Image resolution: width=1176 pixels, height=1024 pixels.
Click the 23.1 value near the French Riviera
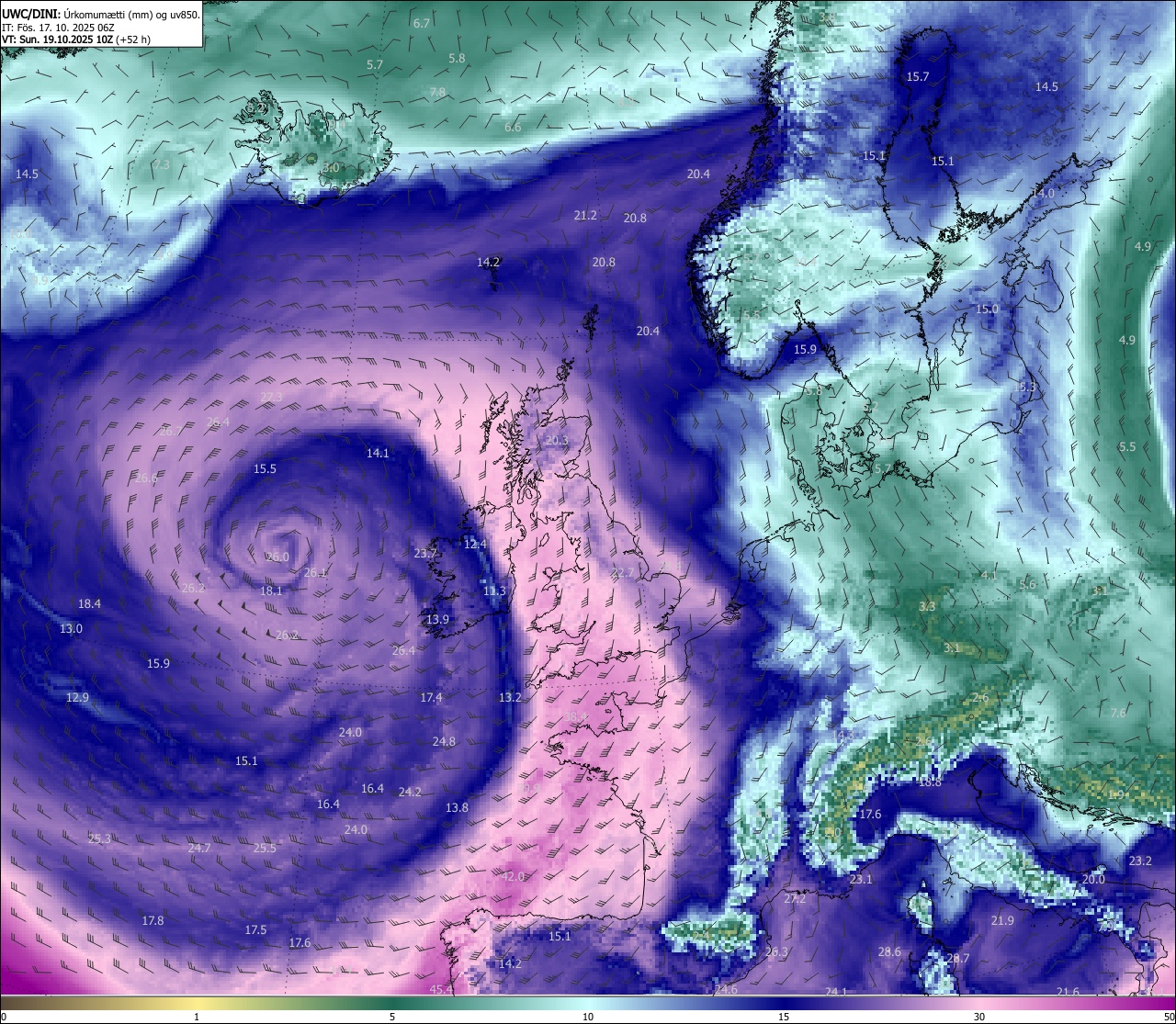(x=861, y=880)
